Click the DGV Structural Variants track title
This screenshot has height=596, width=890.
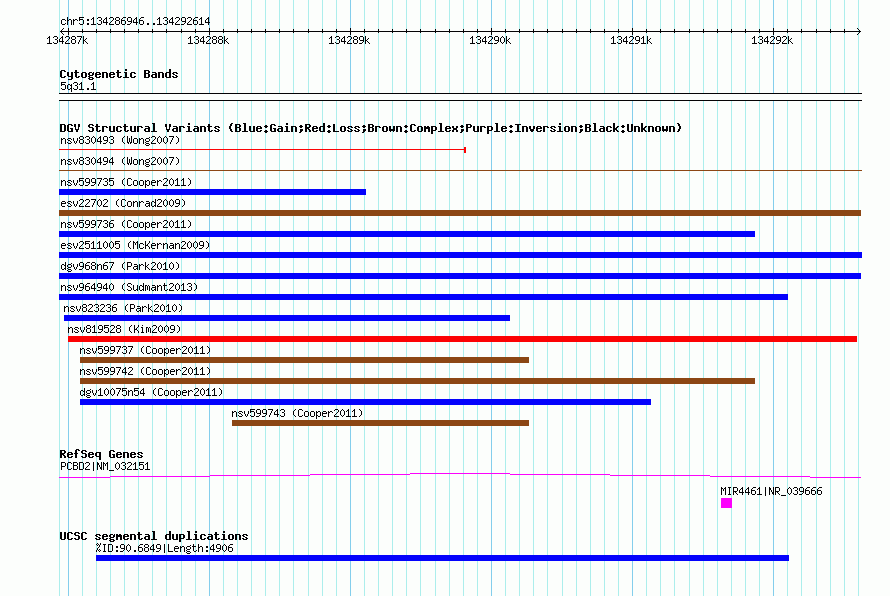click(370, 128)
